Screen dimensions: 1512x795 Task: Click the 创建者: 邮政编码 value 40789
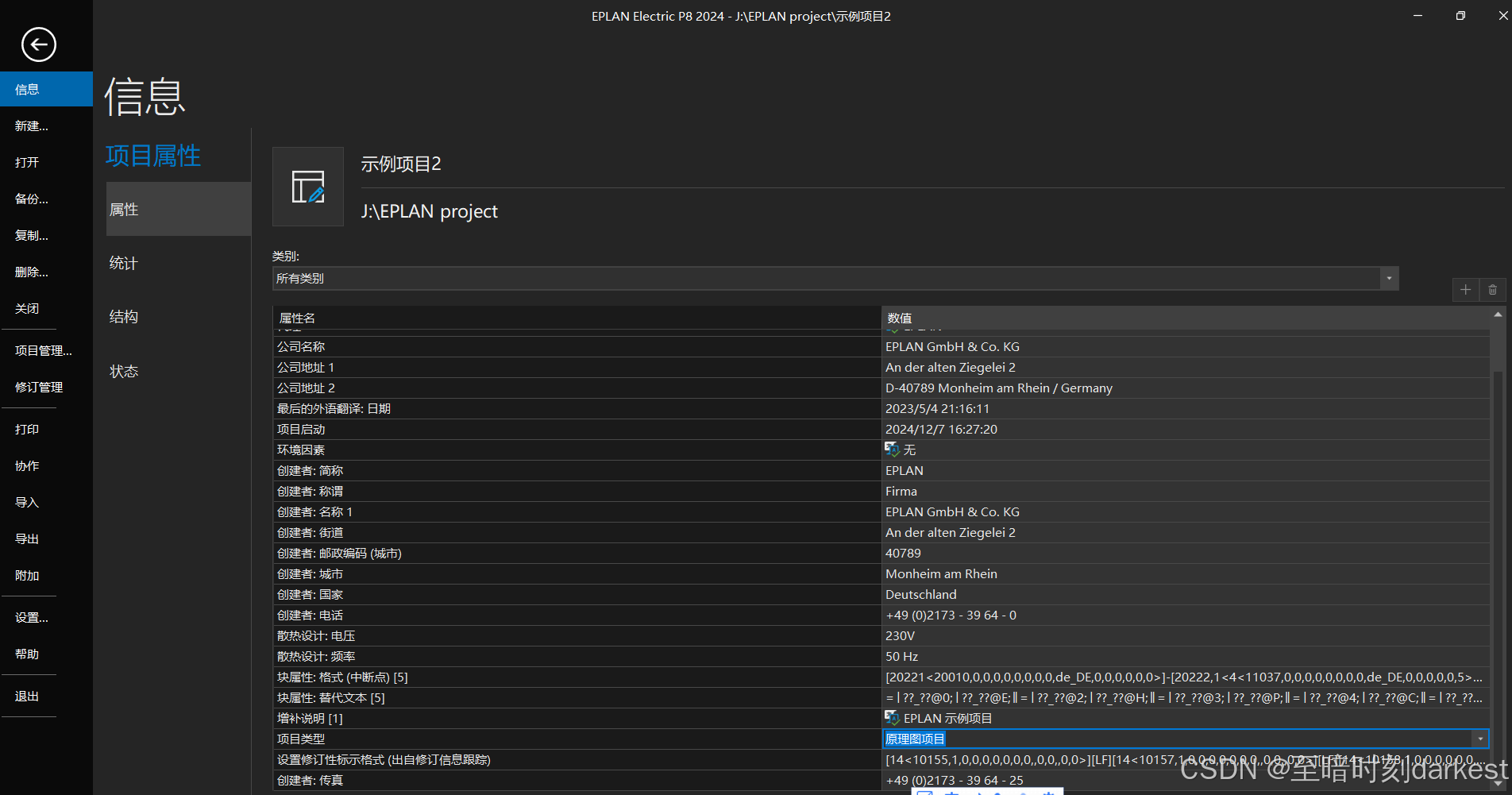(1186, 553)
